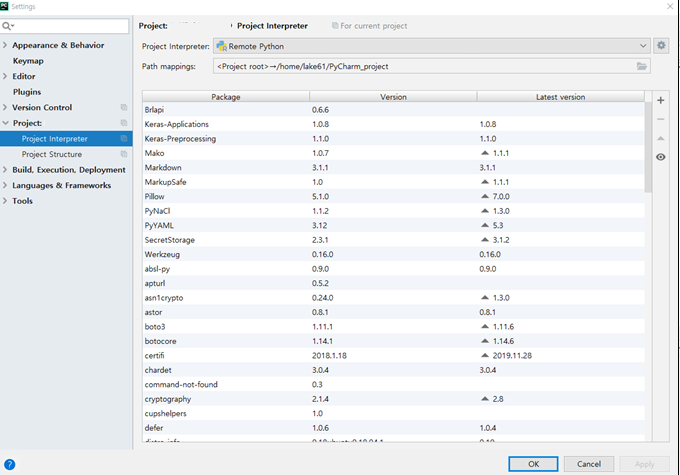
Task: Click certifi latest version 2019.11.28
Action: [x=512, y=356]
